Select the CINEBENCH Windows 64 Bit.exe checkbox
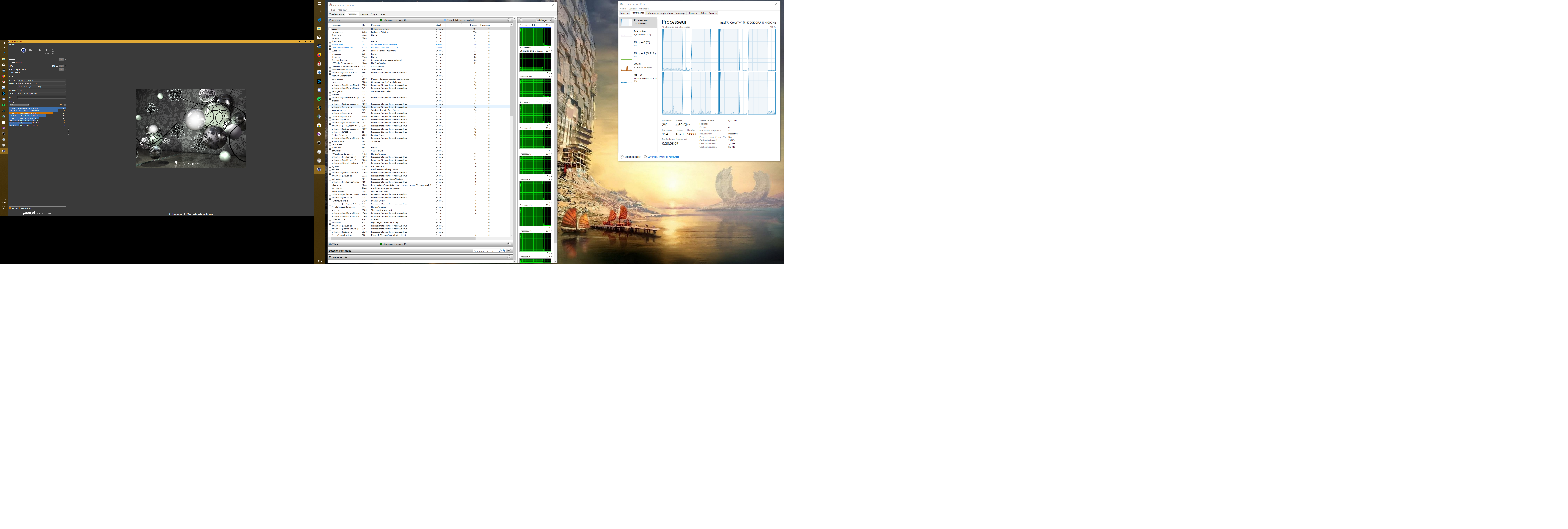The height and width of the screenshot is (529, 1568). (330, 66)
